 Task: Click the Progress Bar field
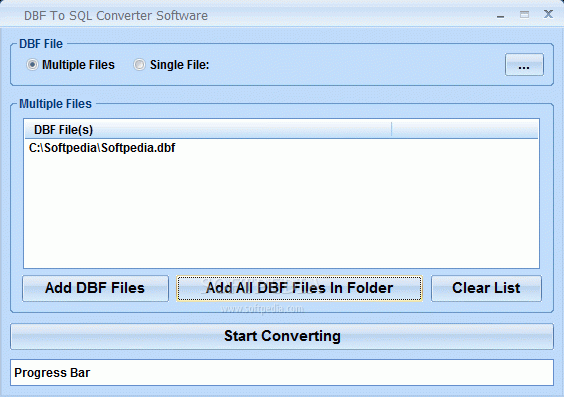(282, 373)
